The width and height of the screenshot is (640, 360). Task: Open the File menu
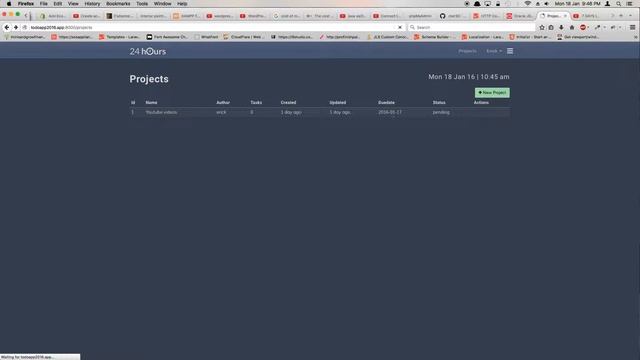44,4
